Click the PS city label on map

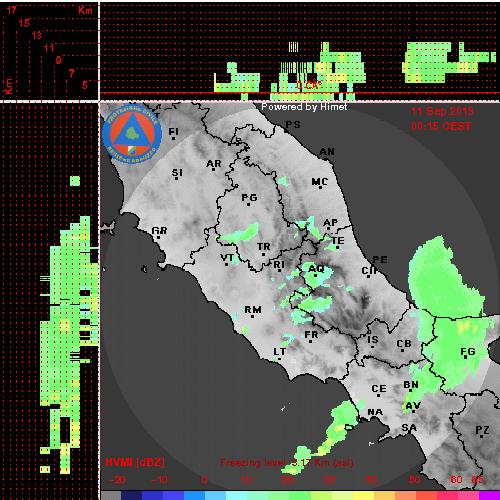pos(293,124)
